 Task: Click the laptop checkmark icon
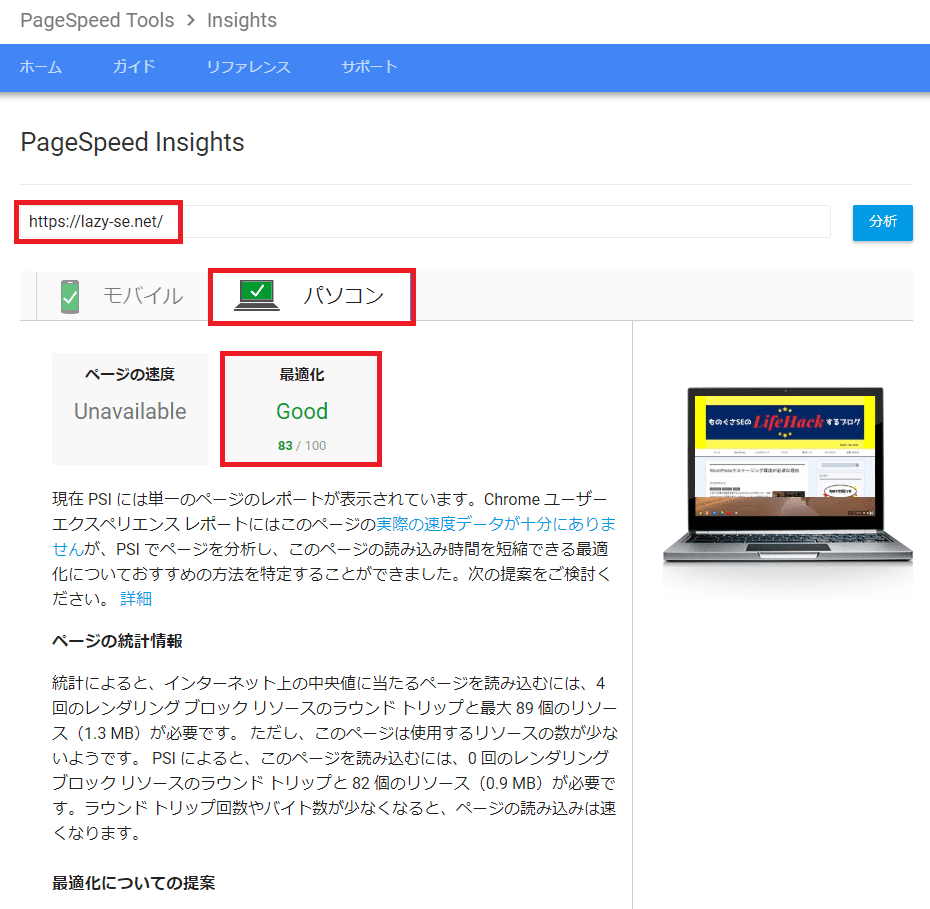point(257,295)
